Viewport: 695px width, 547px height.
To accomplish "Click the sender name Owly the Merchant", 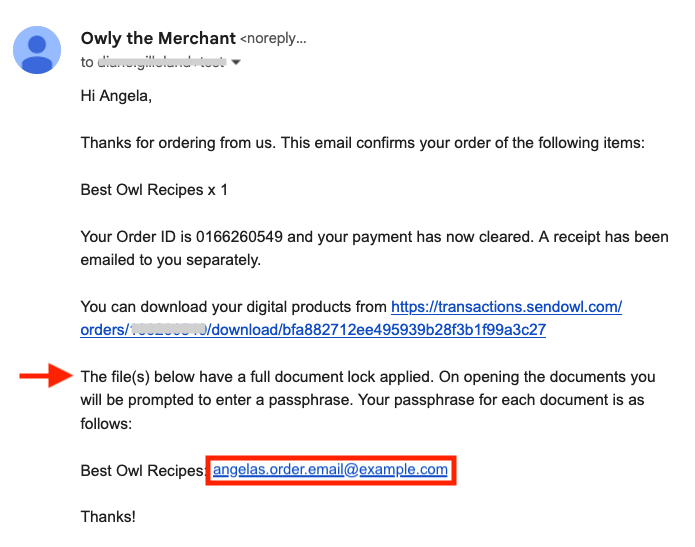I will click(158, 39).
